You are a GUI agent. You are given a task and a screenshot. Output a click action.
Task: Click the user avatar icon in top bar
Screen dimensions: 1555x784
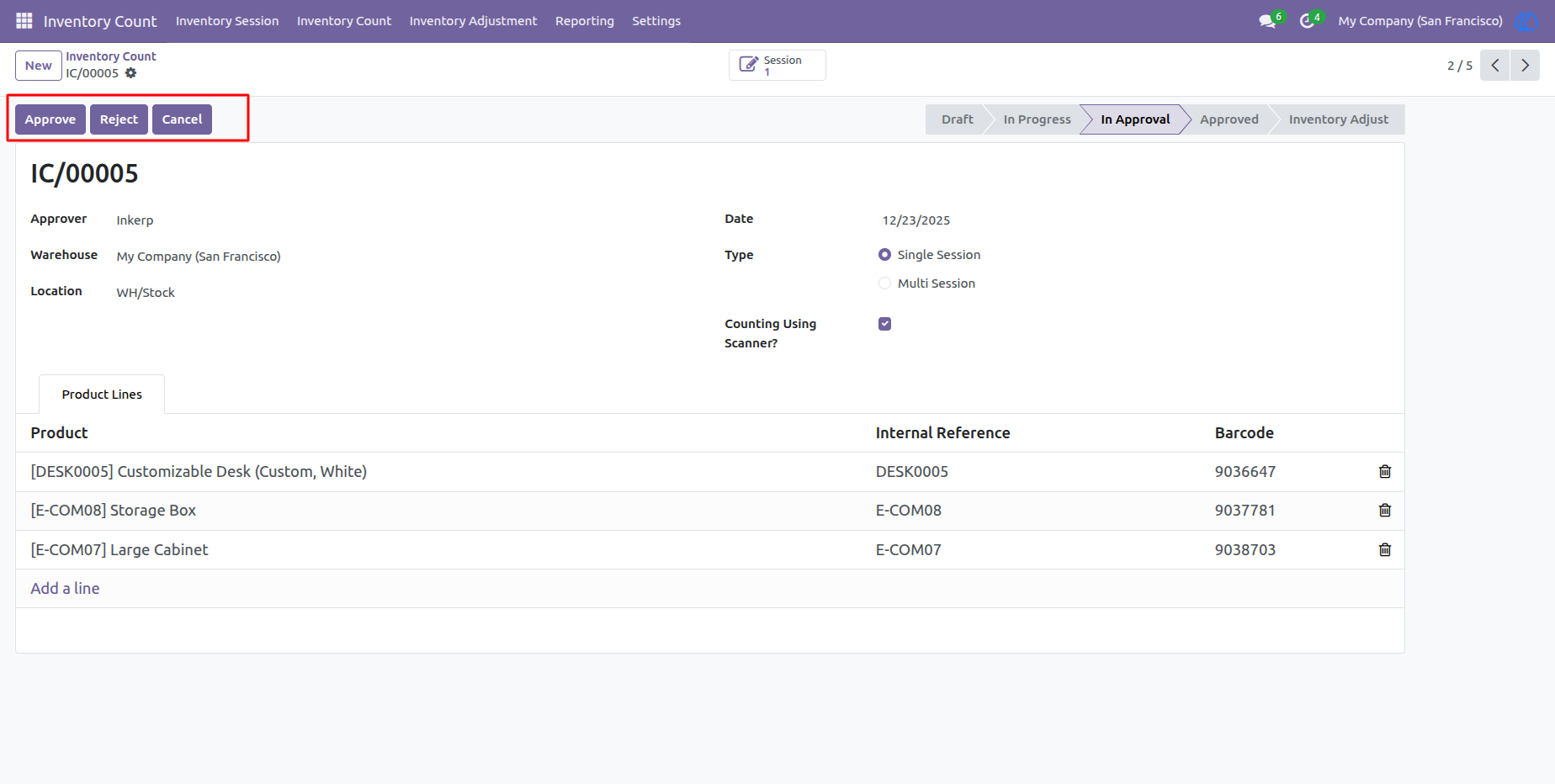1526,21
